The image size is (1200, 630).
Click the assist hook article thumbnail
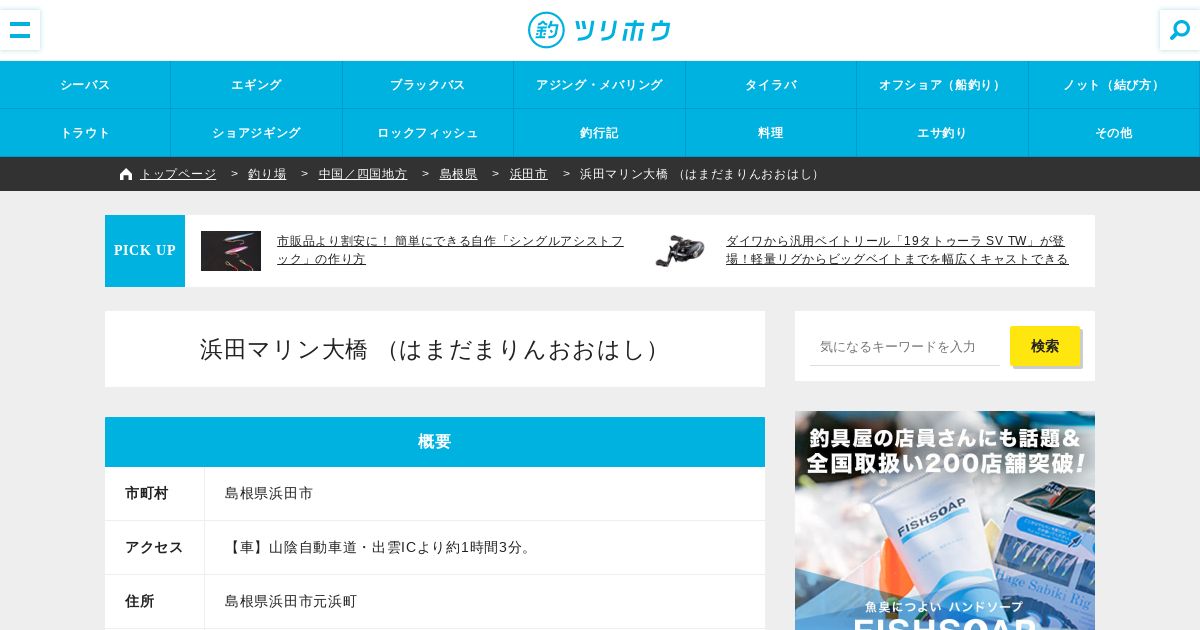[x=231, y=251]
